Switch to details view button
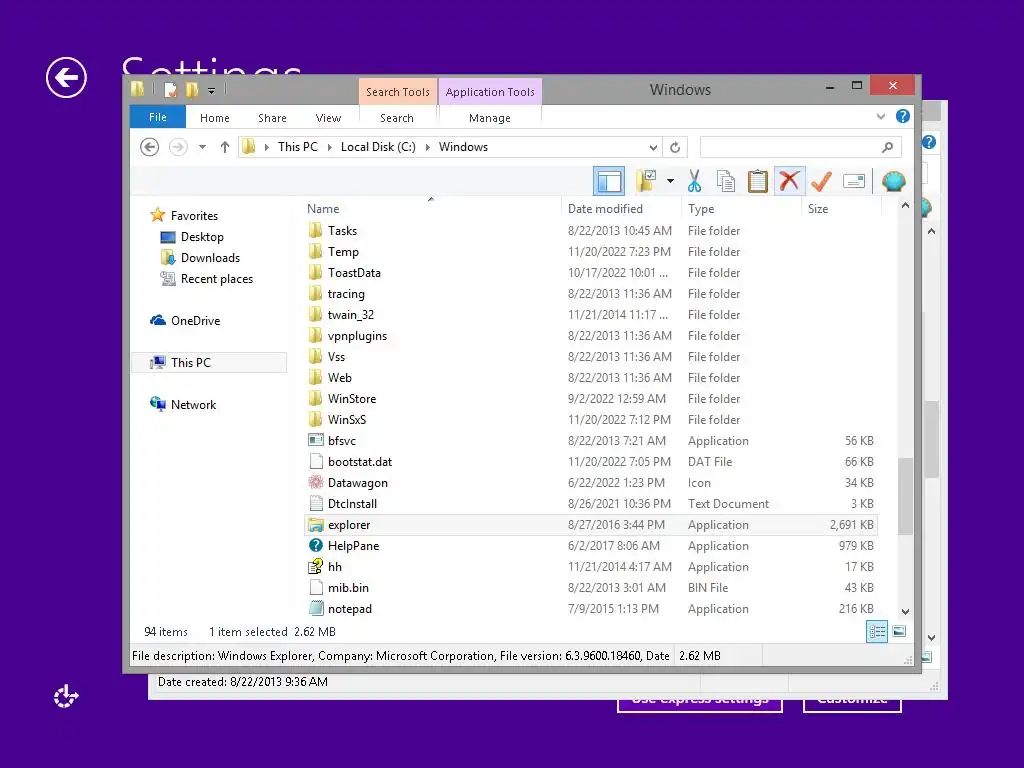1024x768 pixels. 876,632
